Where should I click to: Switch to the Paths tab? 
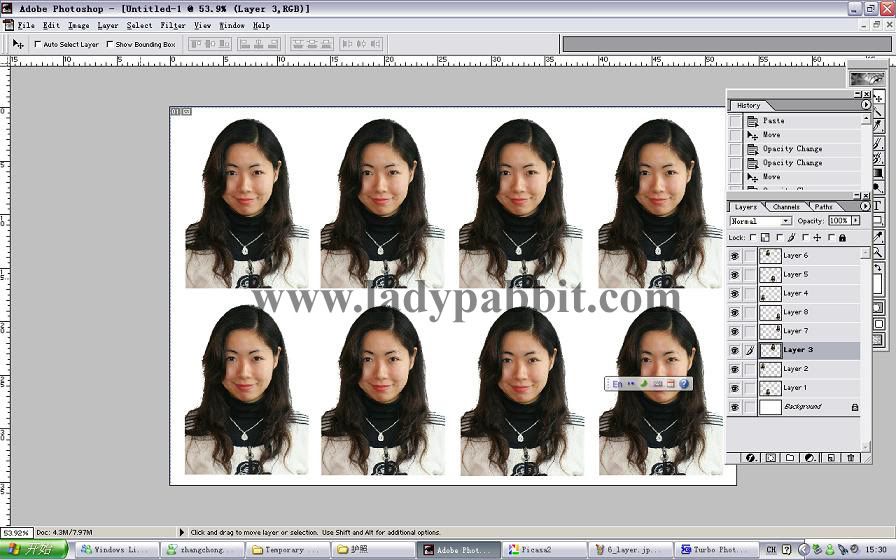pyautogui.click(x=823, y=207)
